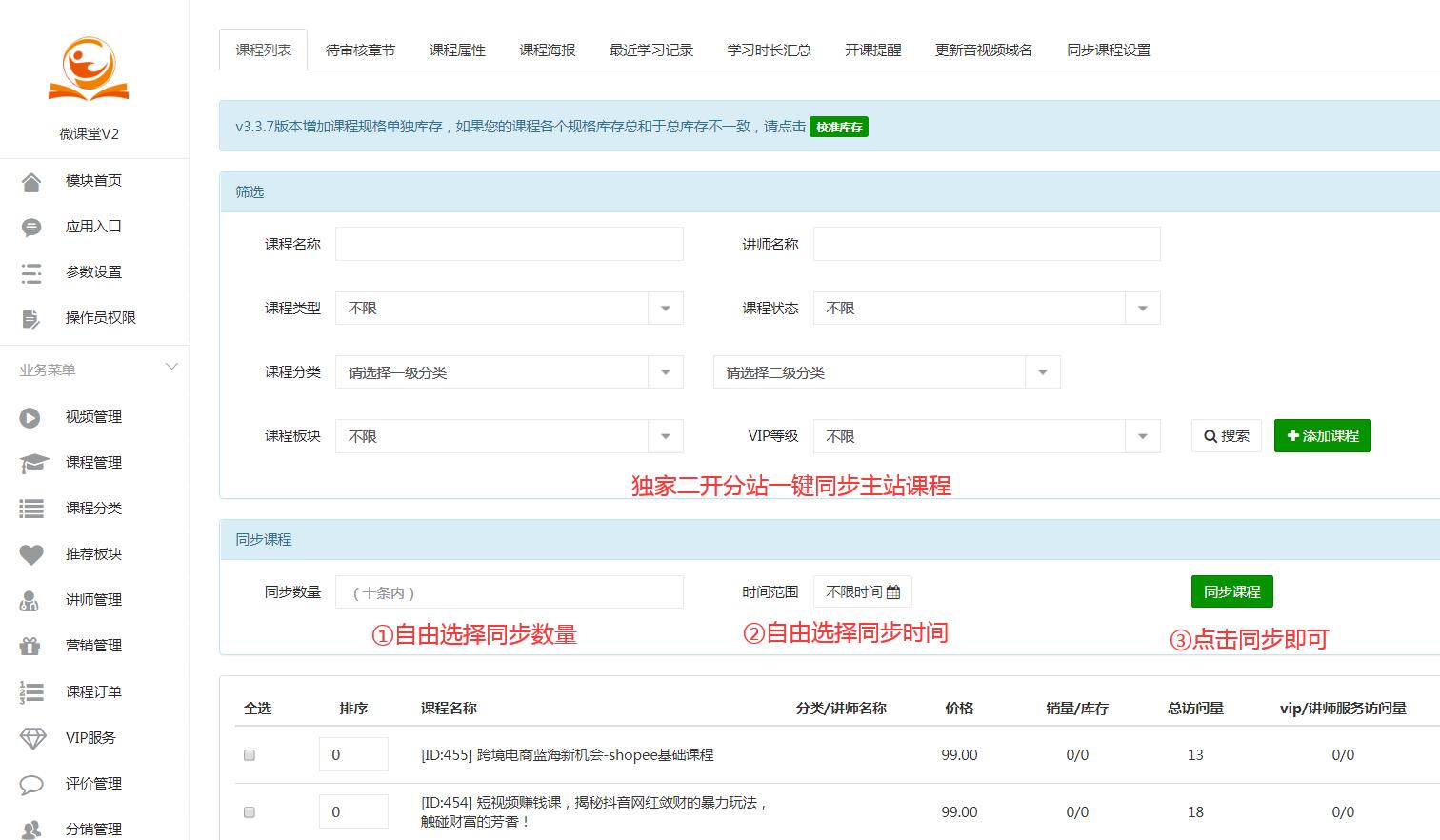Image resolution: width=1440 pixels, height=840 pixels.
Task: Open the 课程状态 dropdown
Action: (987, 308)
